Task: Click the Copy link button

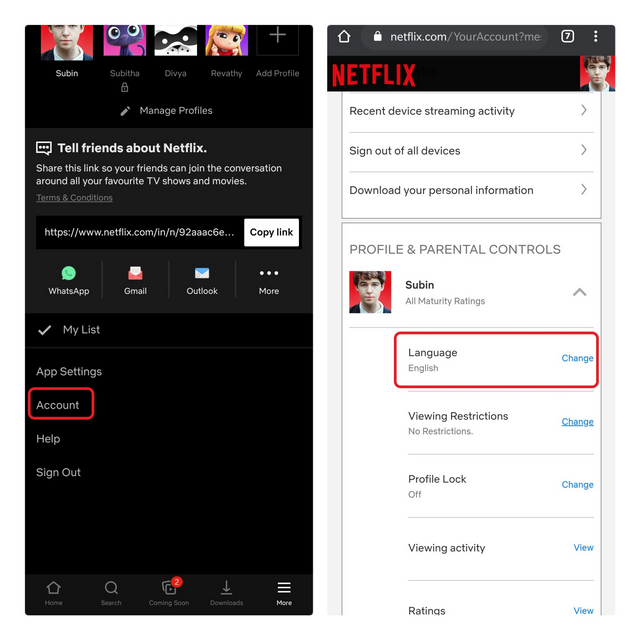Action: point(271,232)
